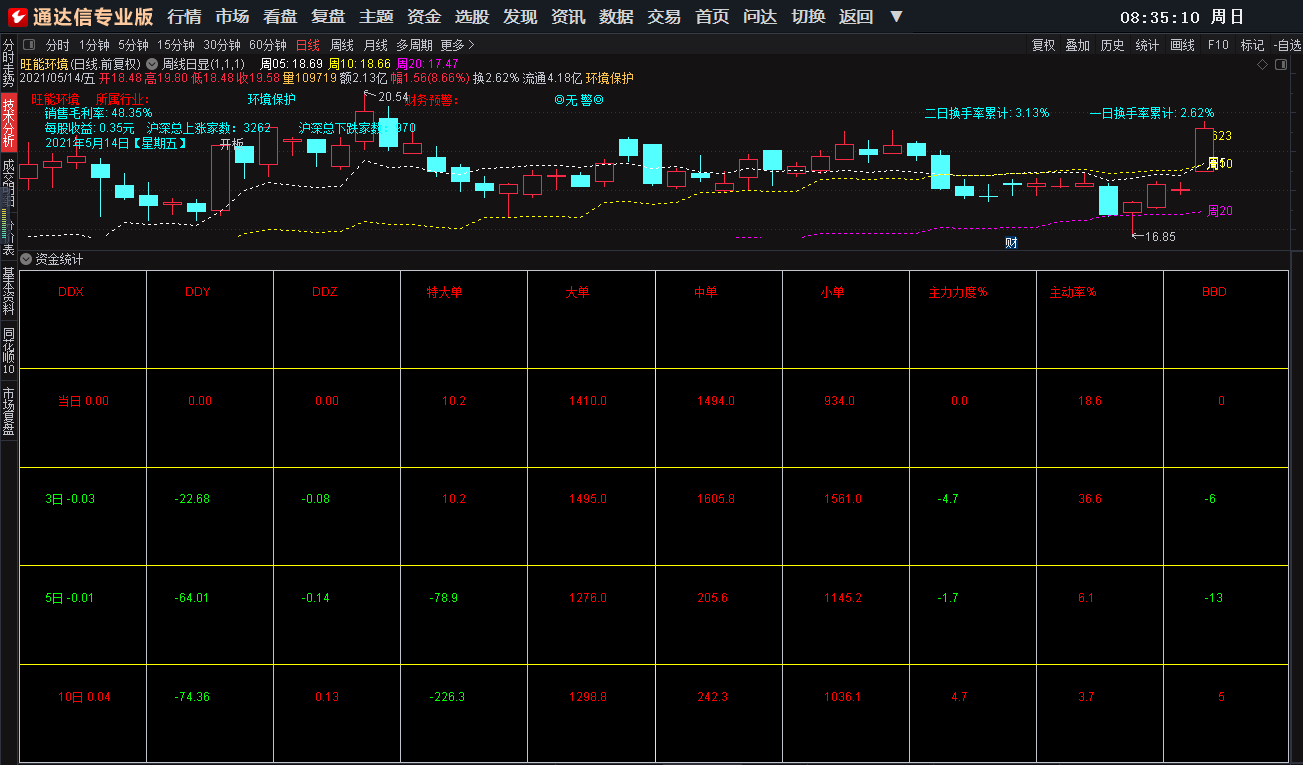The width and height of the screenshot is (1303, 765).
Task: Open F10 company info button
Action: [x=1218, y=45]
